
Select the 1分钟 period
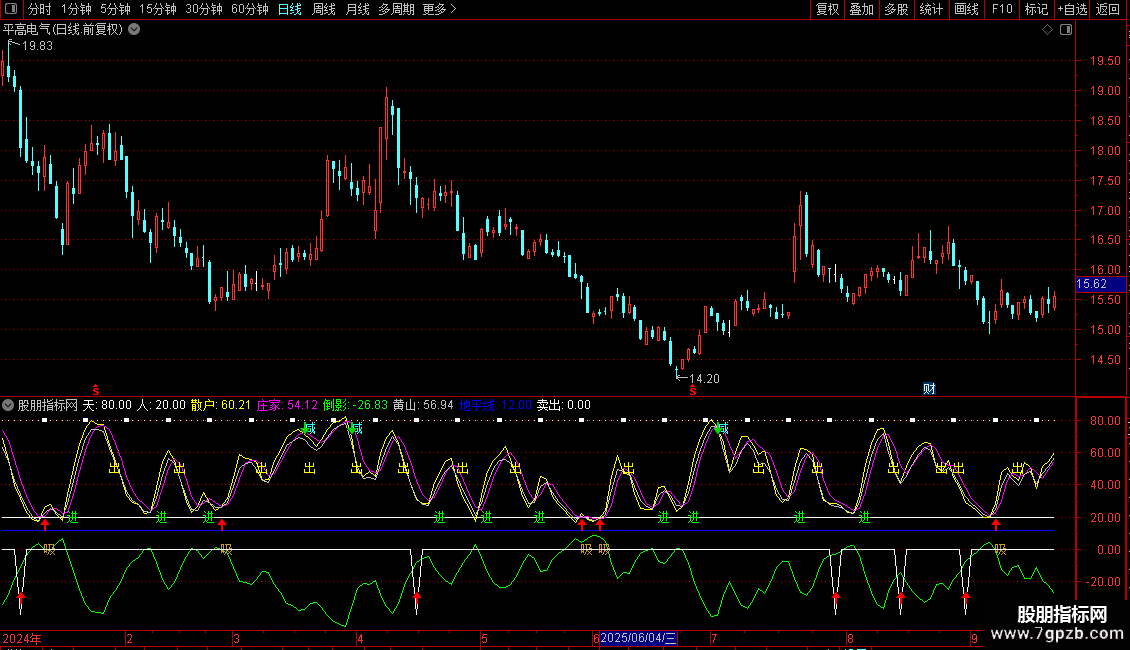[76, 9]
